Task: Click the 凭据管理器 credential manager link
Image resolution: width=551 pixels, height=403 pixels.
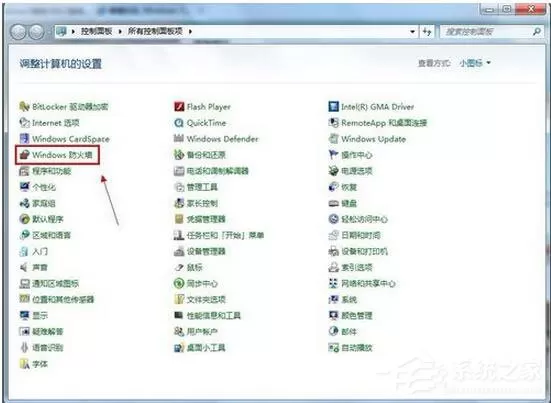Action: coord(206,219)
